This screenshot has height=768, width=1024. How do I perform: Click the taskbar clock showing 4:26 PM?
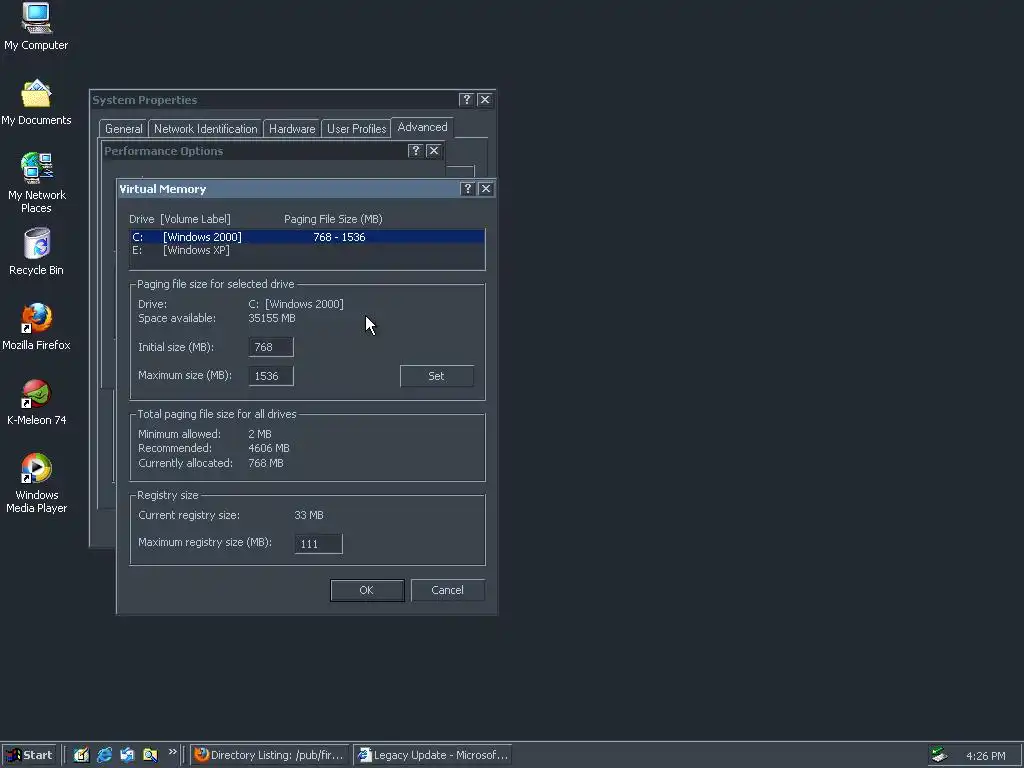tap(985, 756)
